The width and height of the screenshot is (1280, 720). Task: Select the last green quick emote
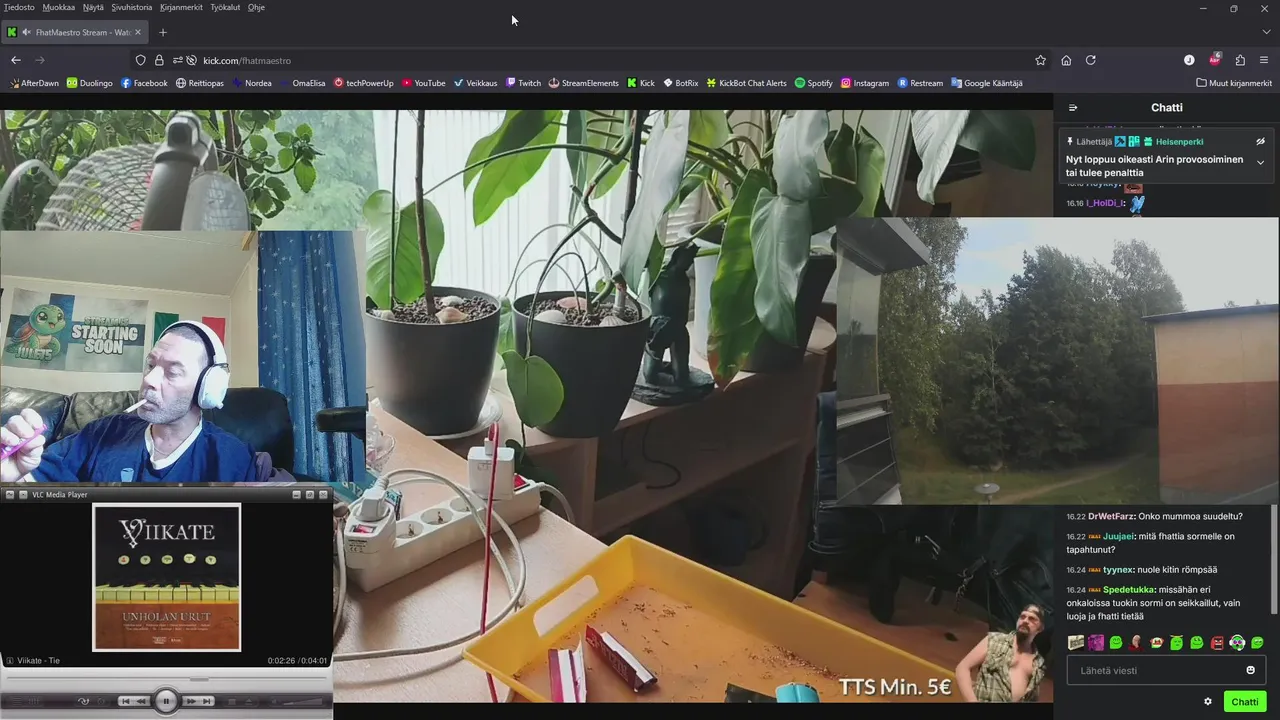1257,643
